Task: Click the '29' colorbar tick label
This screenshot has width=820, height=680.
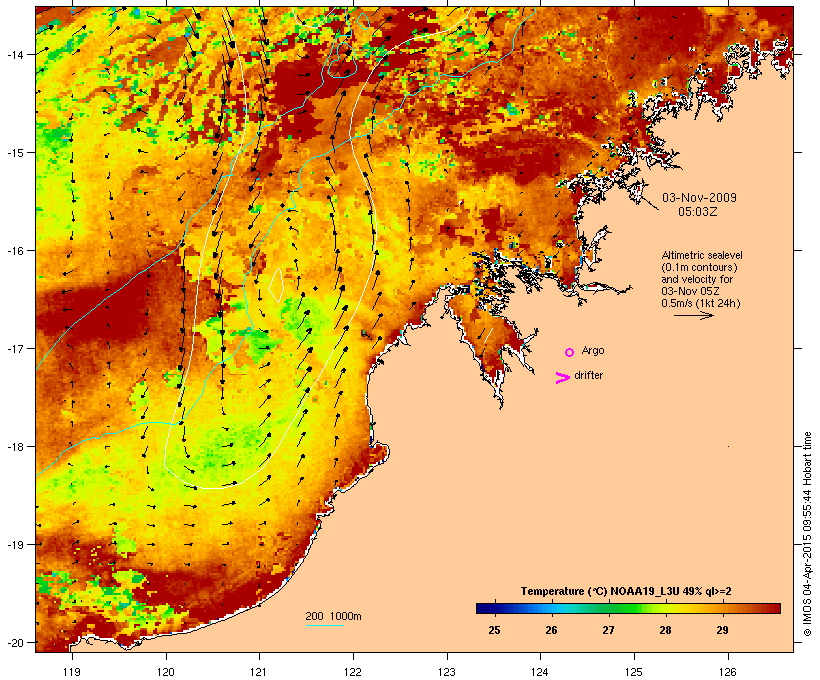Action: point(722,630)
